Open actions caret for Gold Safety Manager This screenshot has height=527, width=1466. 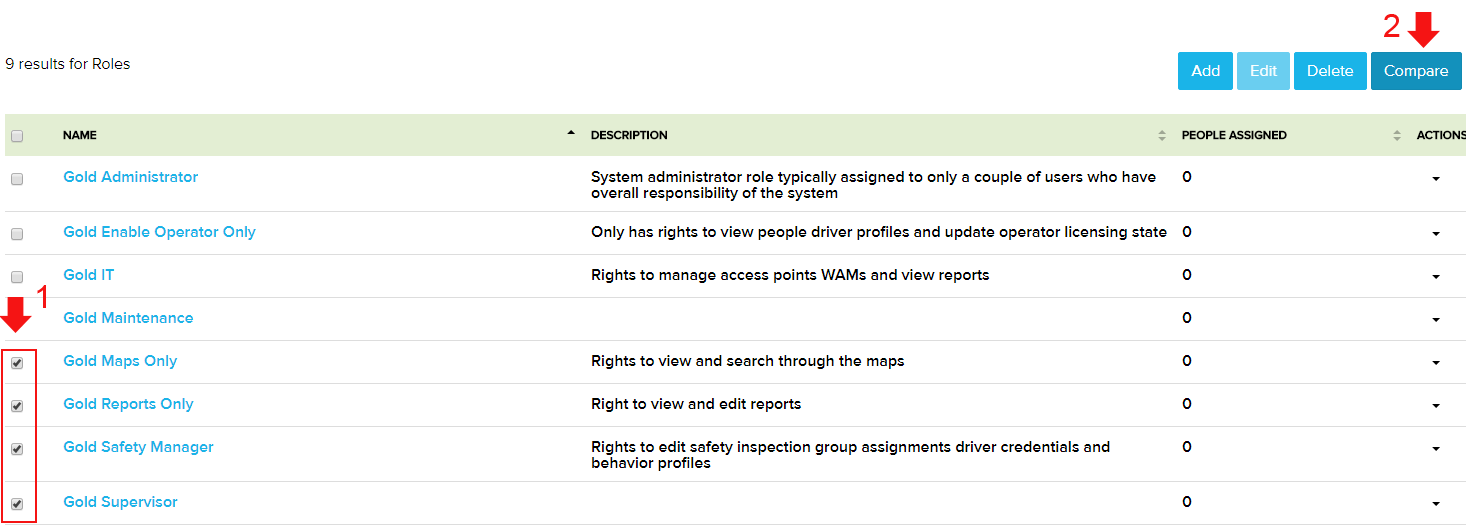(1436, 449)
